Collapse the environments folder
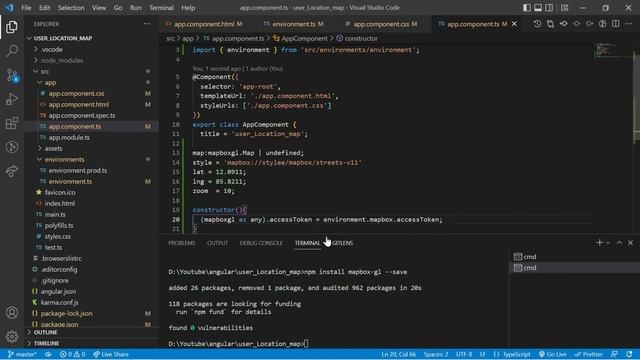 coord(64,160)
